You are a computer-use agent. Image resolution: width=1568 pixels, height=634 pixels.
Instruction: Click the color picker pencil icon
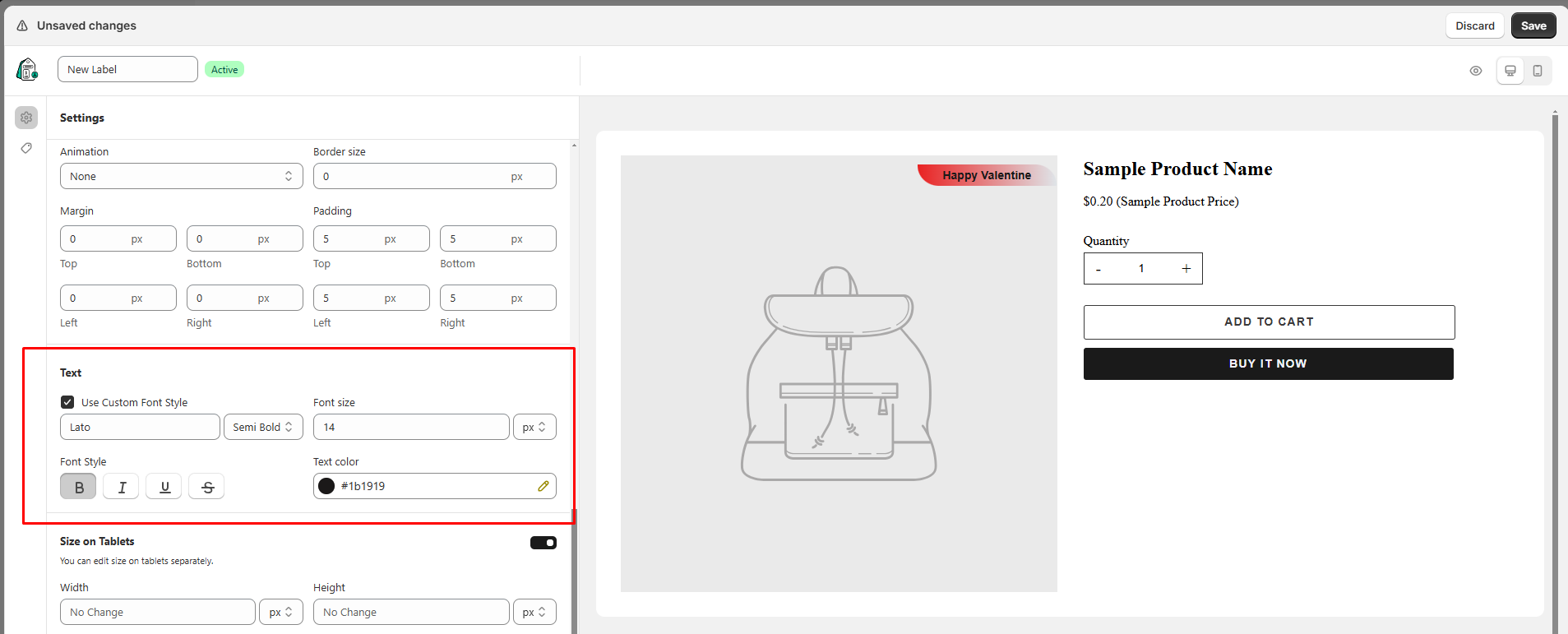[x=543, y=486]
